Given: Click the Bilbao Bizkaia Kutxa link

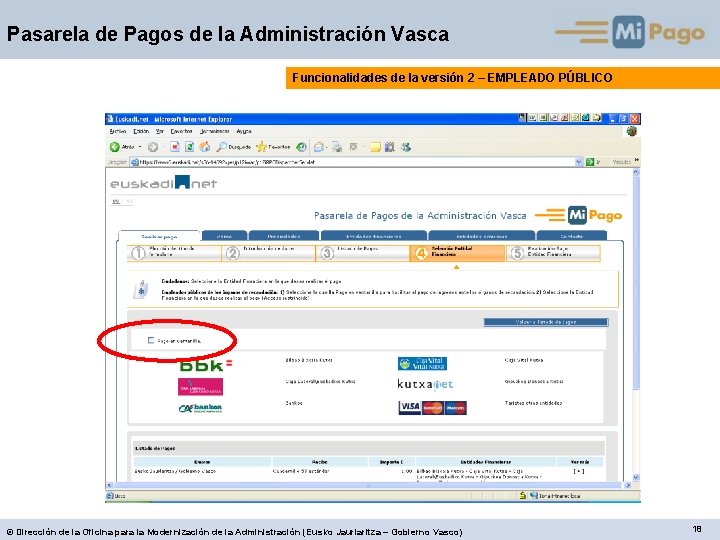Looking at the screenshot, I should (309, 360).
